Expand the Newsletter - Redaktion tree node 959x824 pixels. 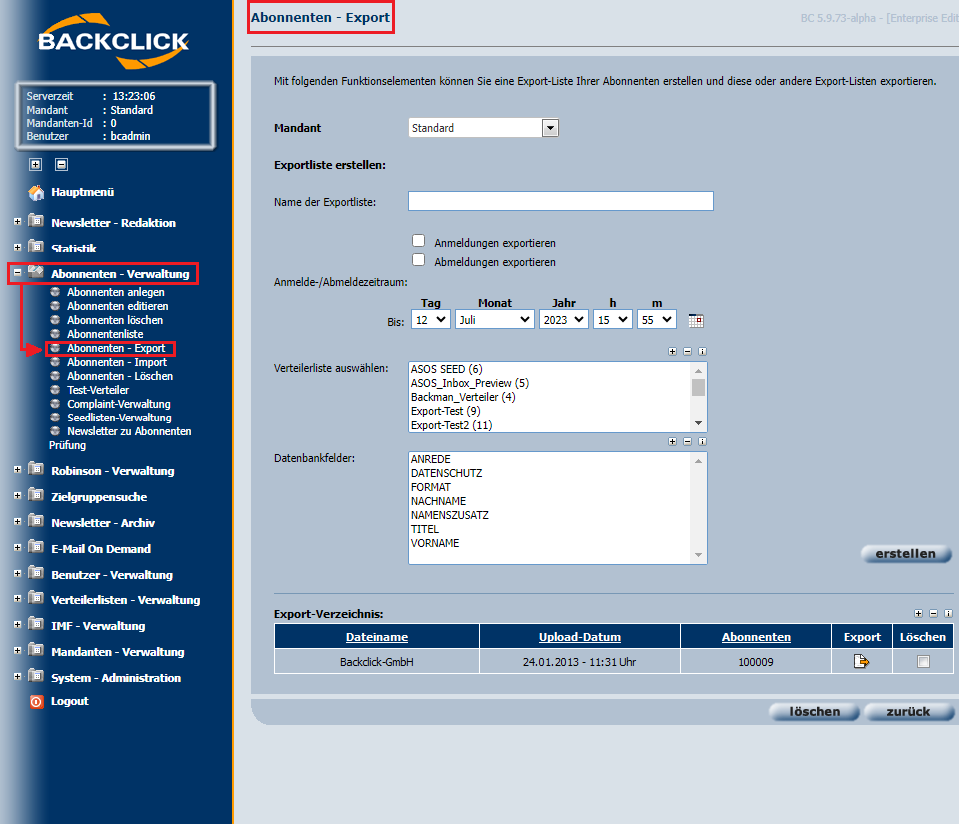click(17, 221)
